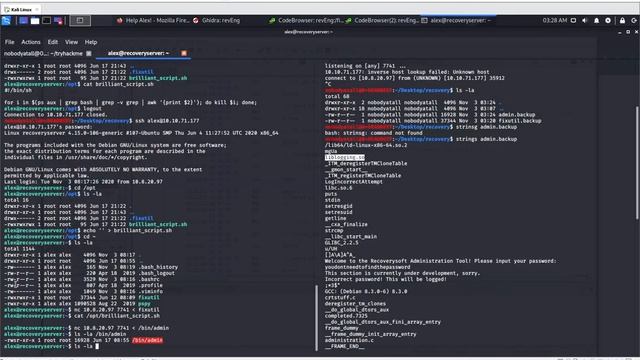Click the right terminal pane scrollbar
This screenshot has height=360, width=640.
point(637,163)
